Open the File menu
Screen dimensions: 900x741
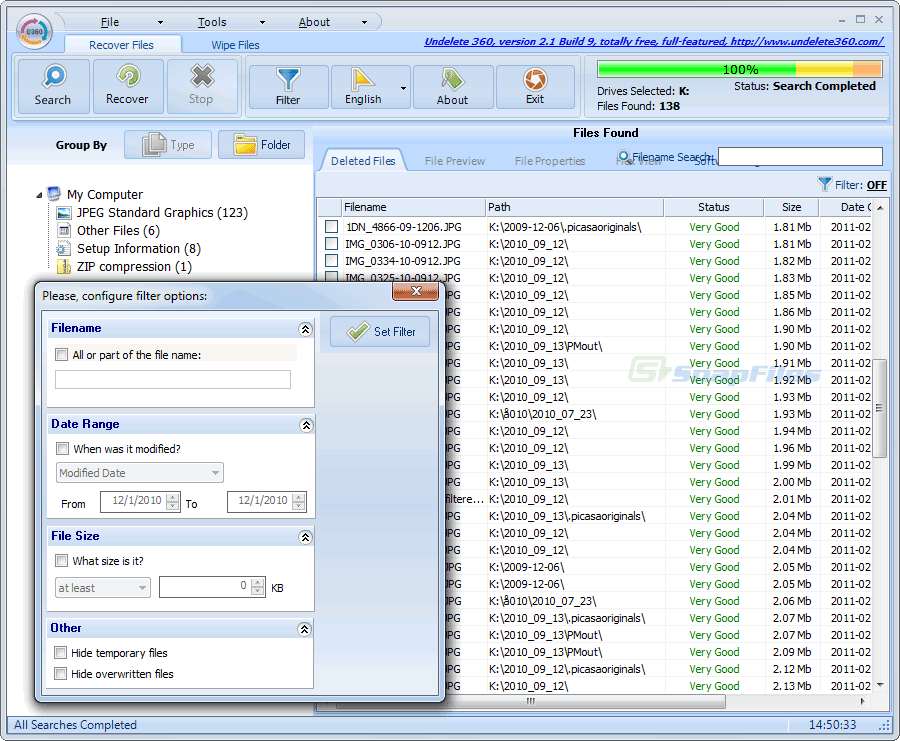(110, 22)
